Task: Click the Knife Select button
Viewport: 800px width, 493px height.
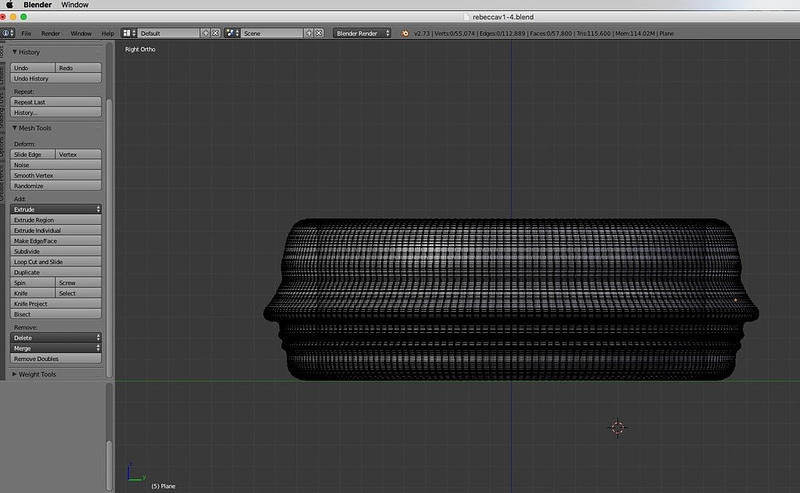Action: (78, 293)
